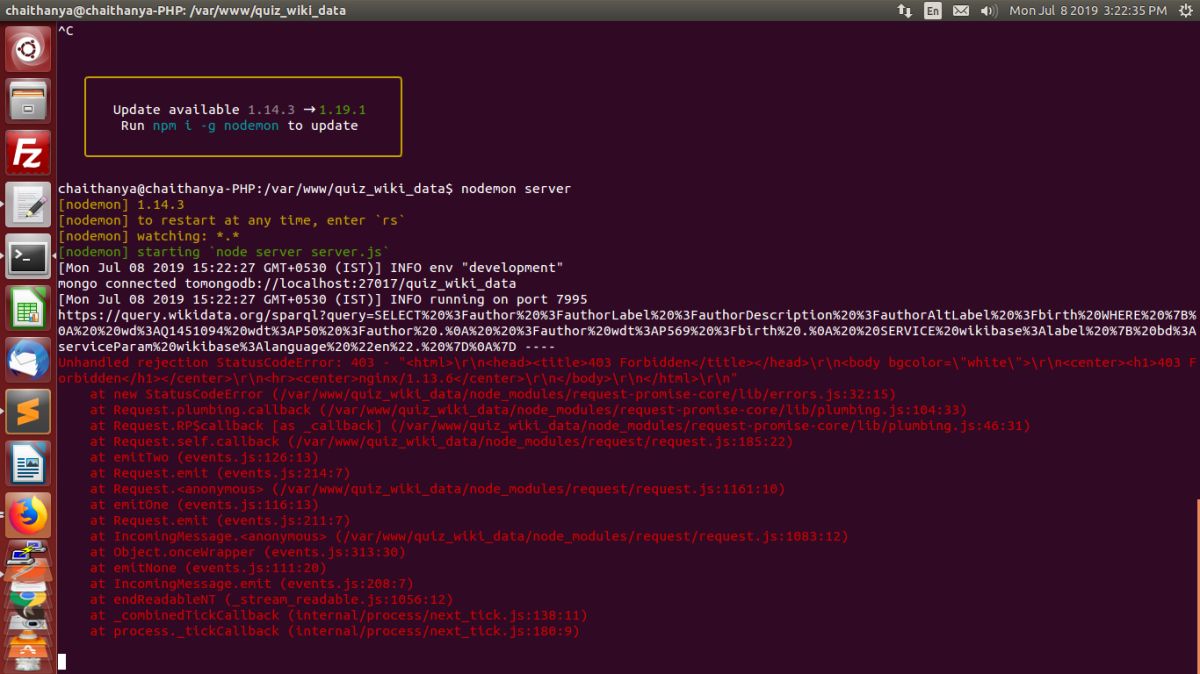Click '[nodemon] starting `node server server.js`' line
The height and width of the screenshot is (674, 1200).
(x=224, y=252)
